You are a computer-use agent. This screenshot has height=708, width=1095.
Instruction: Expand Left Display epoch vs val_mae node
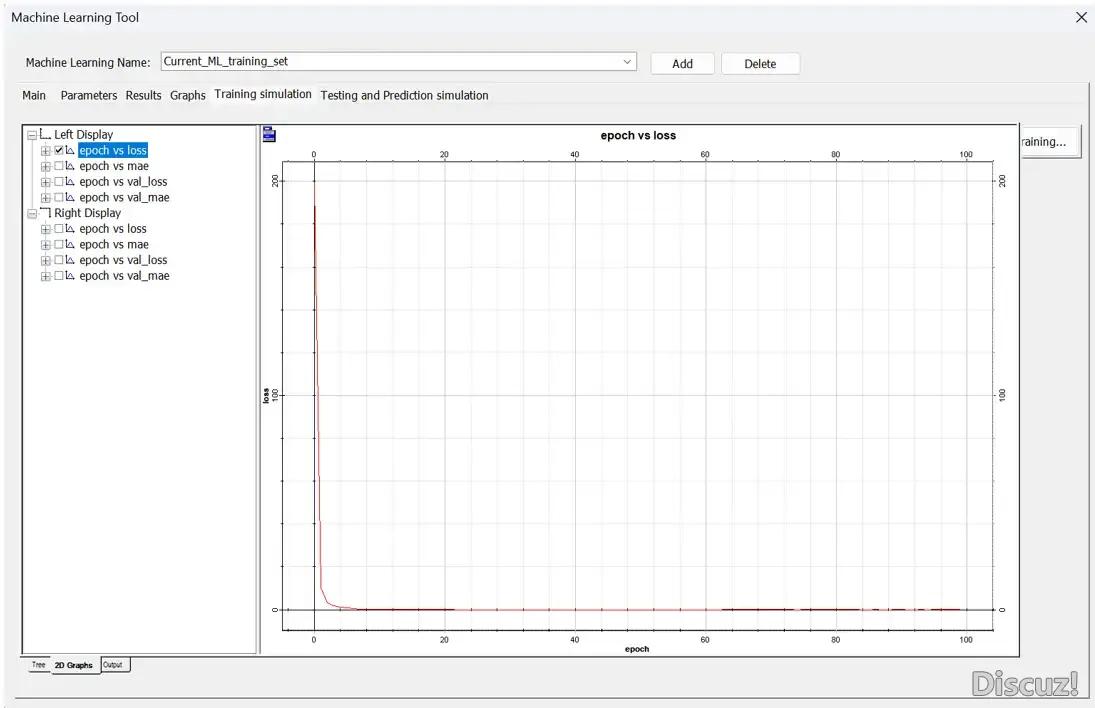(x=45, y=198)
